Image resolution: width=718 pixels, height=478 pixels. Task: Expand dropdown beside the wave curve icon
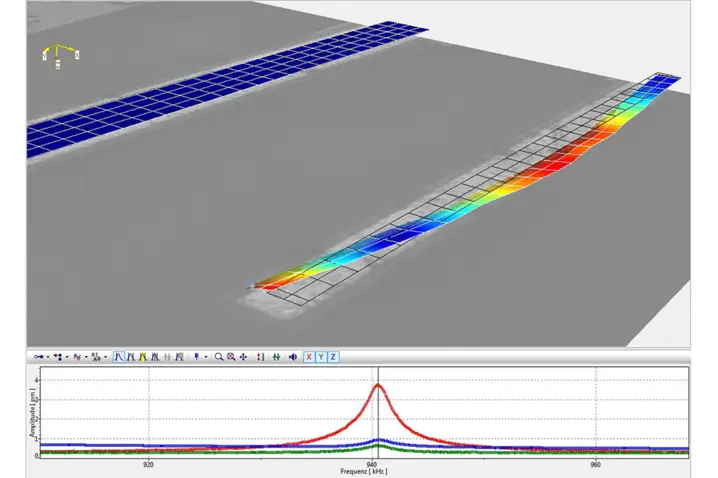85,357
